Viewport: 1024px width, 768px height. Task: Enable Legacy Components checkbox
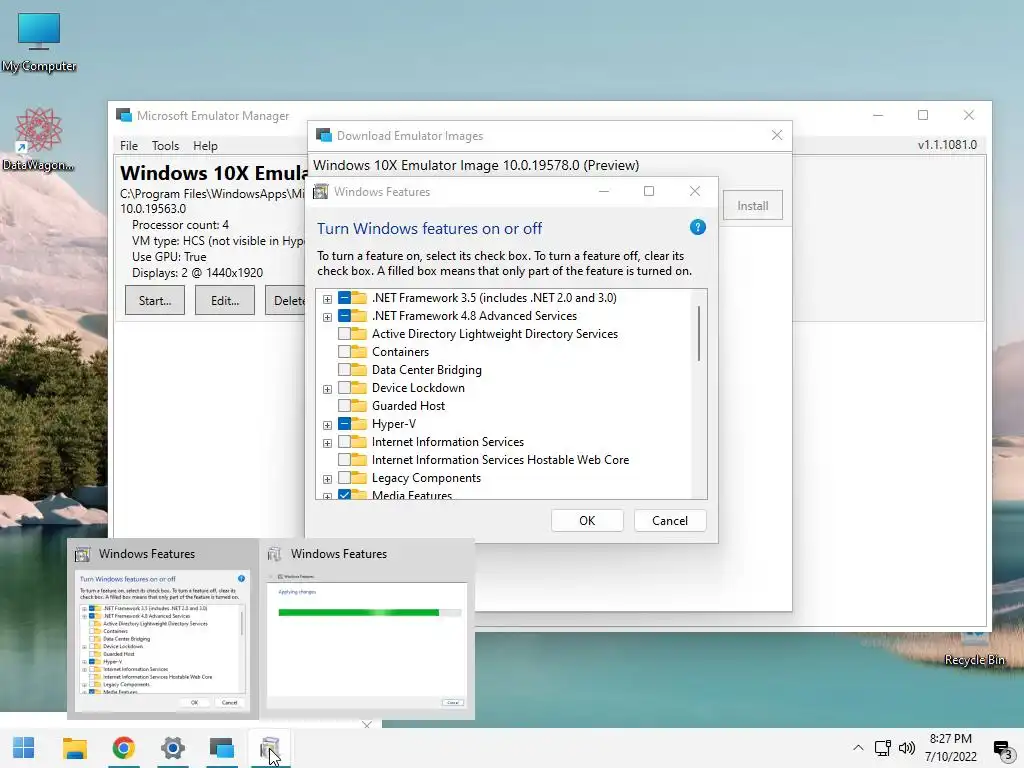344,478
